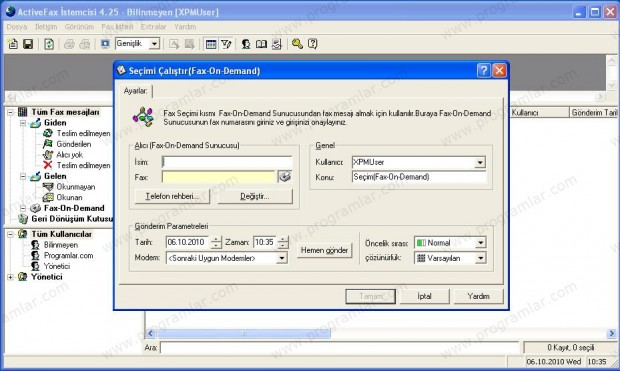Image resolution: width=620 pixels, height=371 pixels.
Task: Click the red X Teslim edilmeyen icon
Action: pyautogui.click(x=48, y=165)
